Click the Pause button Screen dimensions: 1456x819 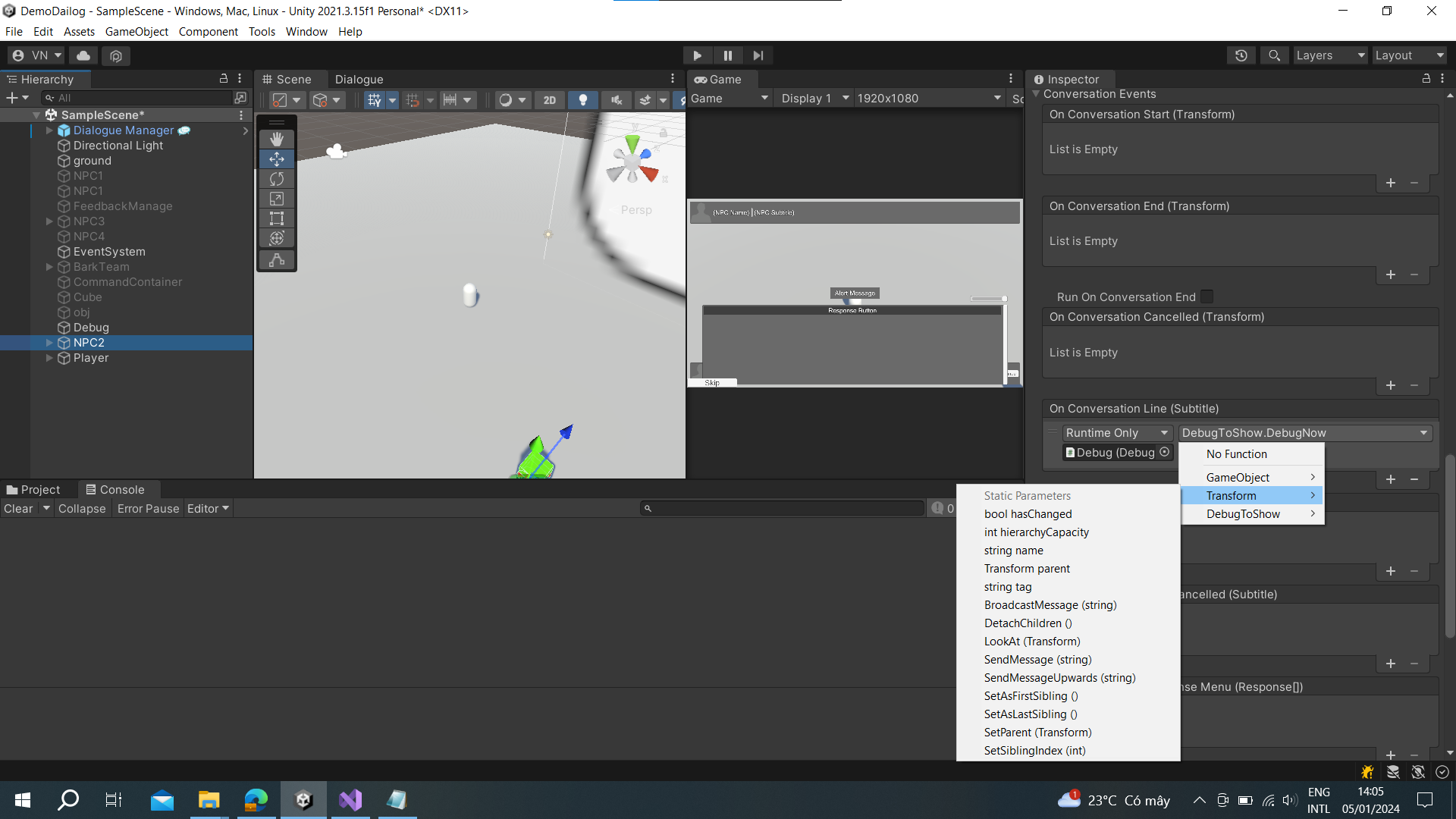pos(728,55)
